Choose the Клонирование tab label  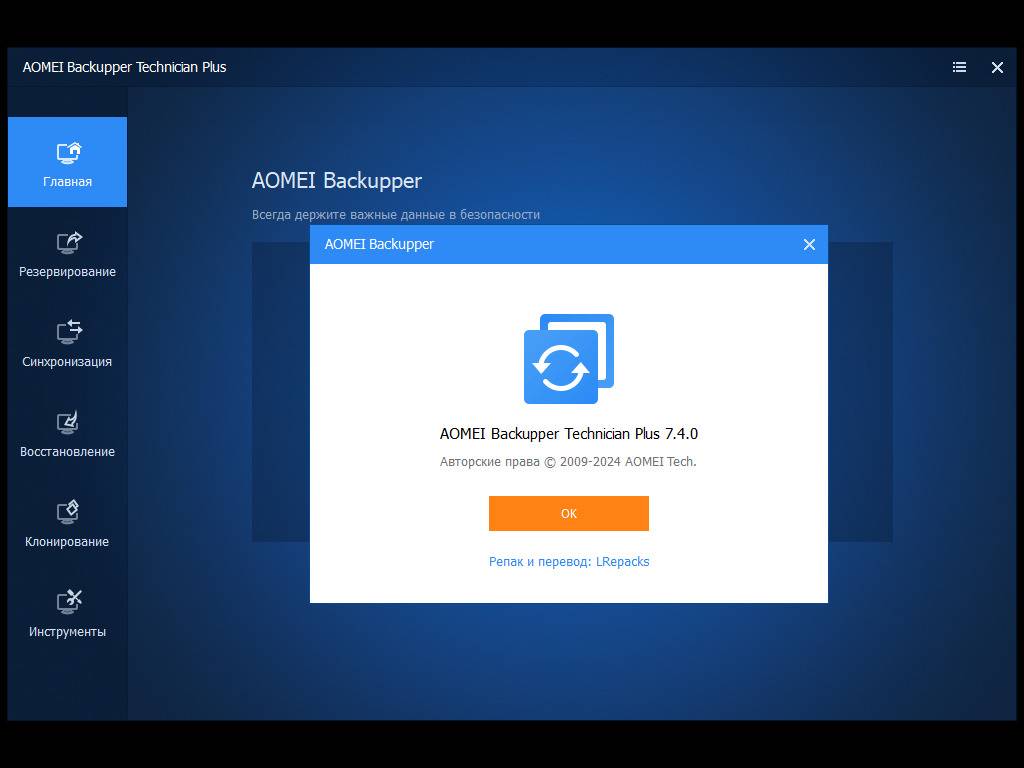[67, 542]
